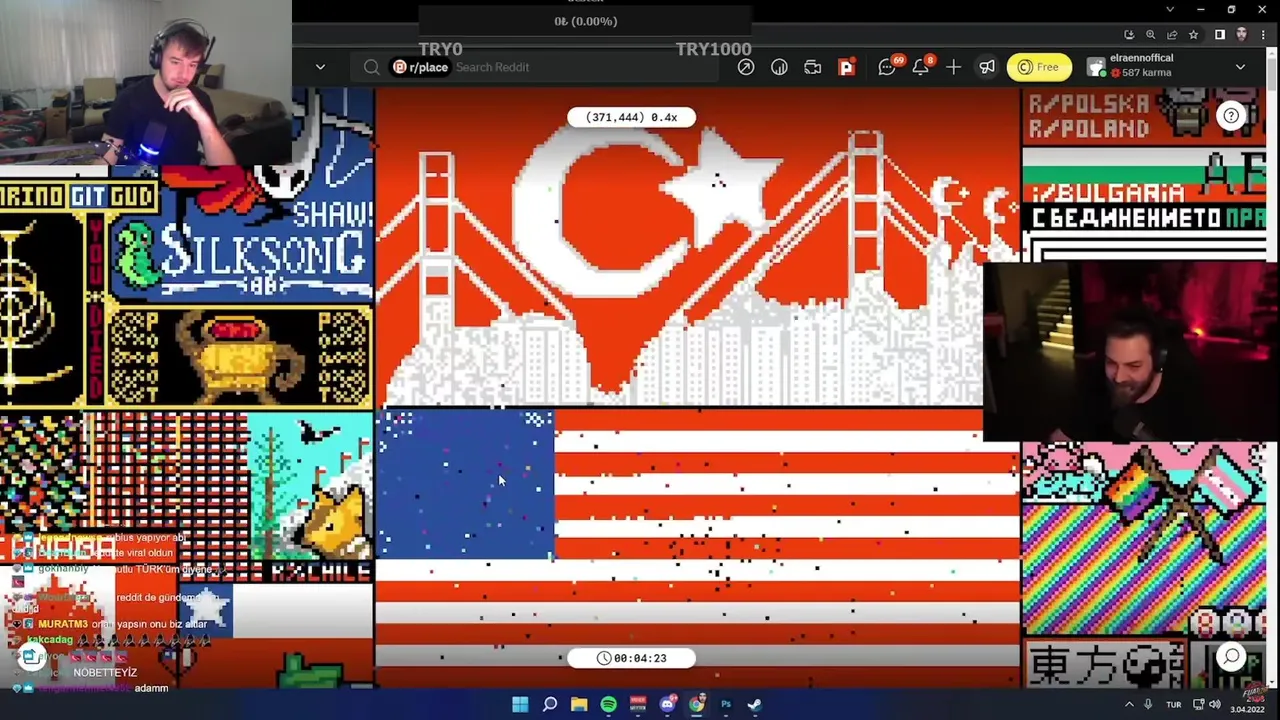Viewport: 1280px width, 720px height.
Task: Switch the TUR input language
Action: 1174,704
